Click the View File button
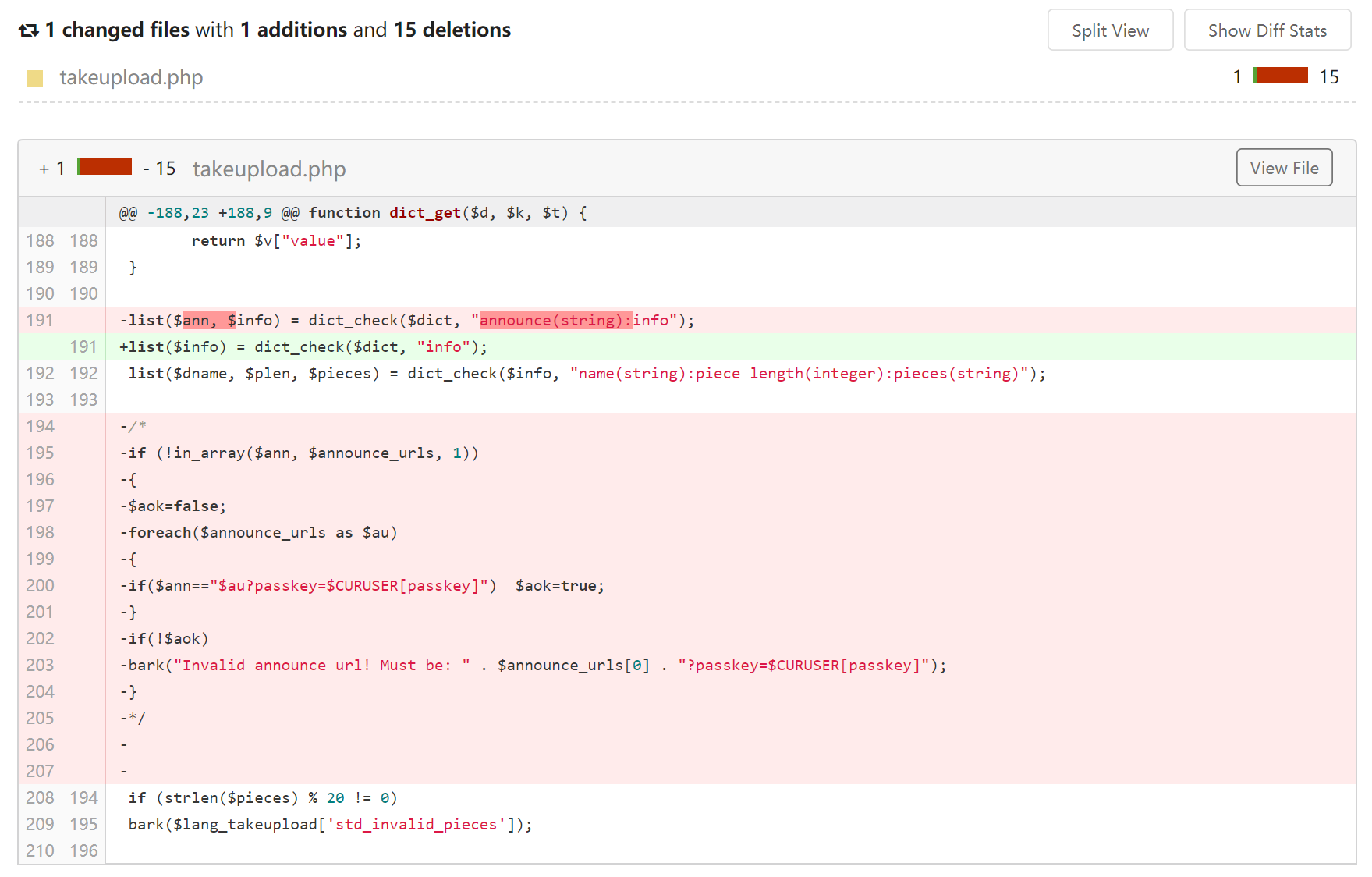Screen dimensions: 1372x877 point(1284,168)
